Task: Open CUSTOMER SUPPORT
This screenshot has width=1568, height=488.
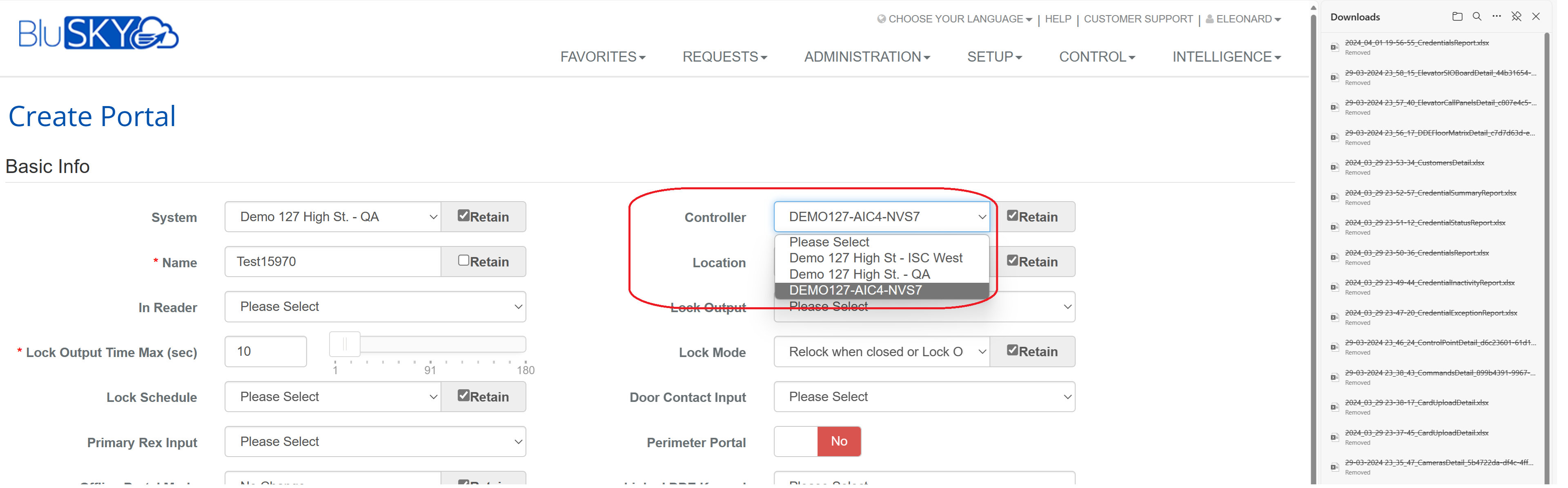Action: coord(1138,19)
